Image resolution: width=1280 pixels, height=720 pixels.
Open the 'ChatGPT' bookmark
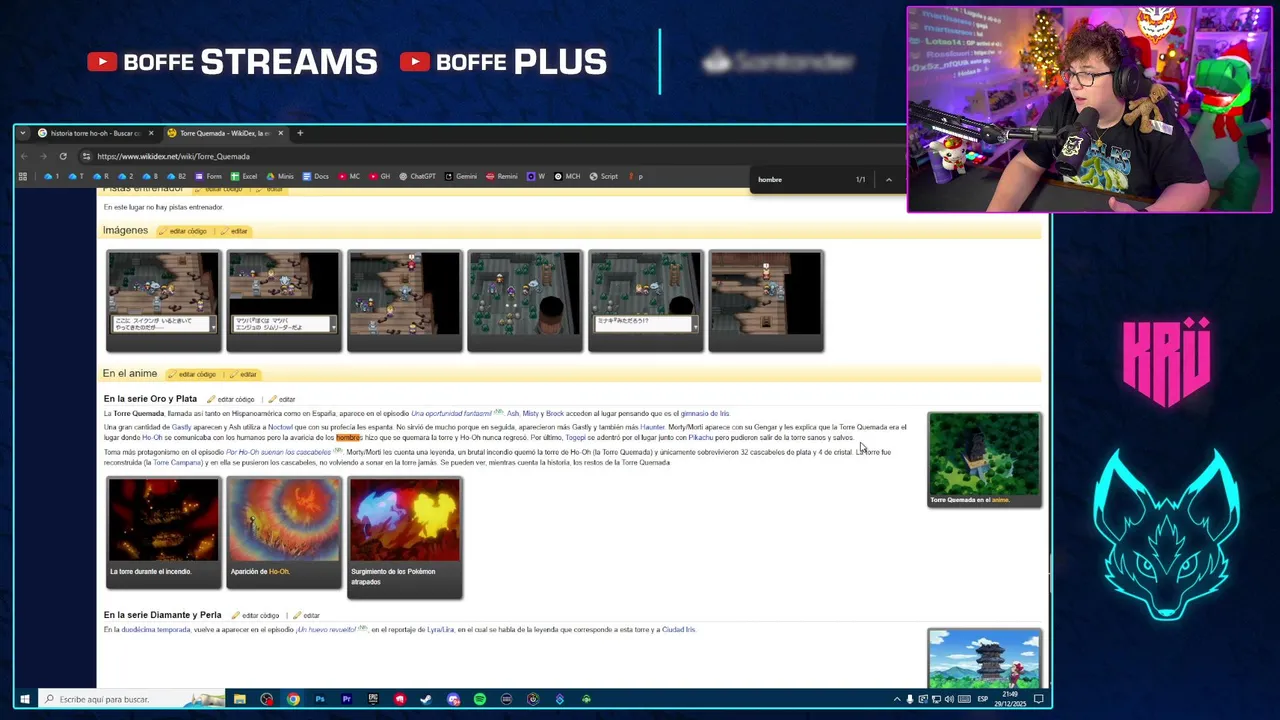(418, 176)
